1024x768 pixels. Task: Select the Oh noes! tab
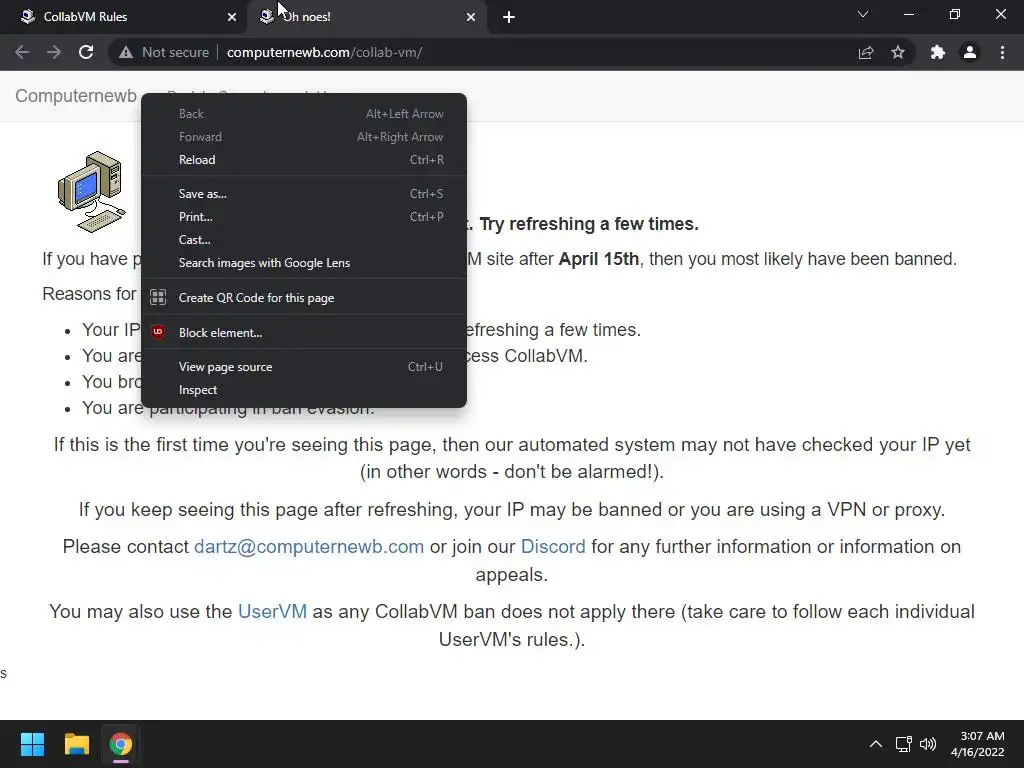click(366, 17)
